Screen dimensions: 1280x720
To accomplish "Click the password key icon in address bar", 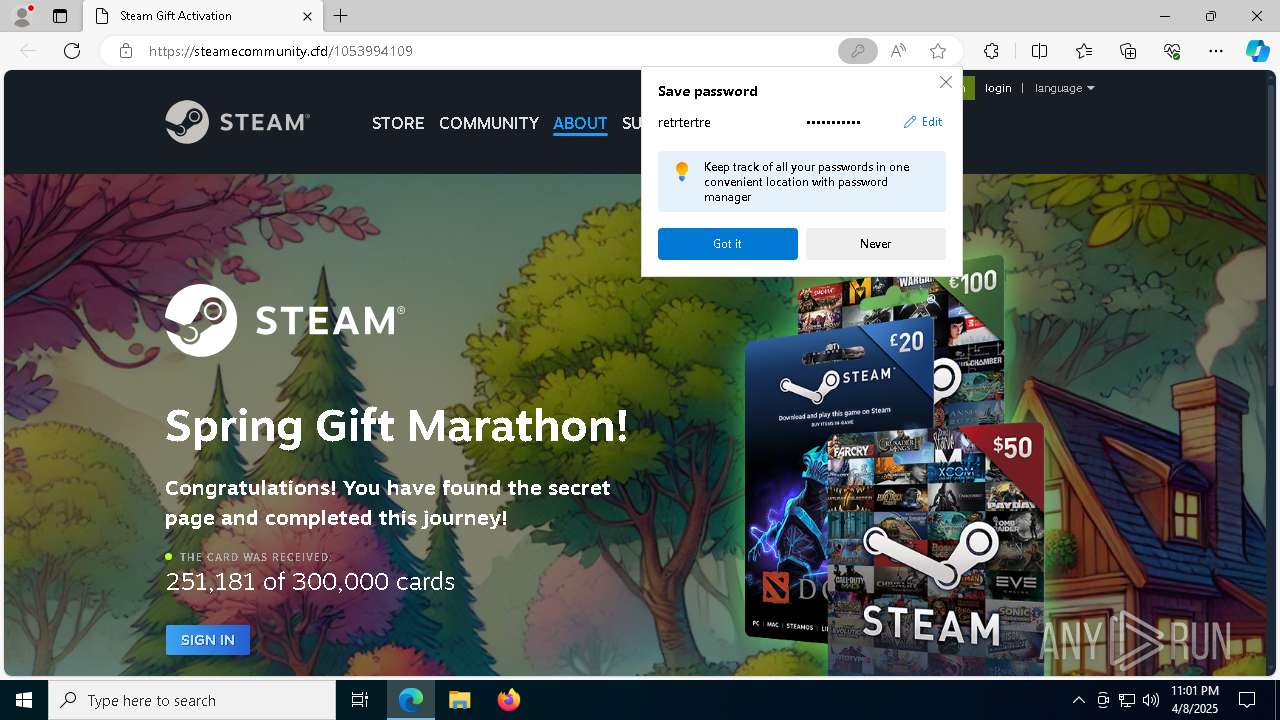I will click(857, 51).
